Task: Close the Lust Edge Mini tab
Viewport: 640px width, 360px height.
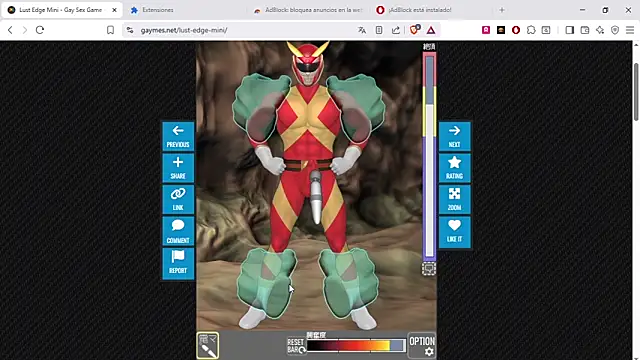Action: (x=114, y=10)
